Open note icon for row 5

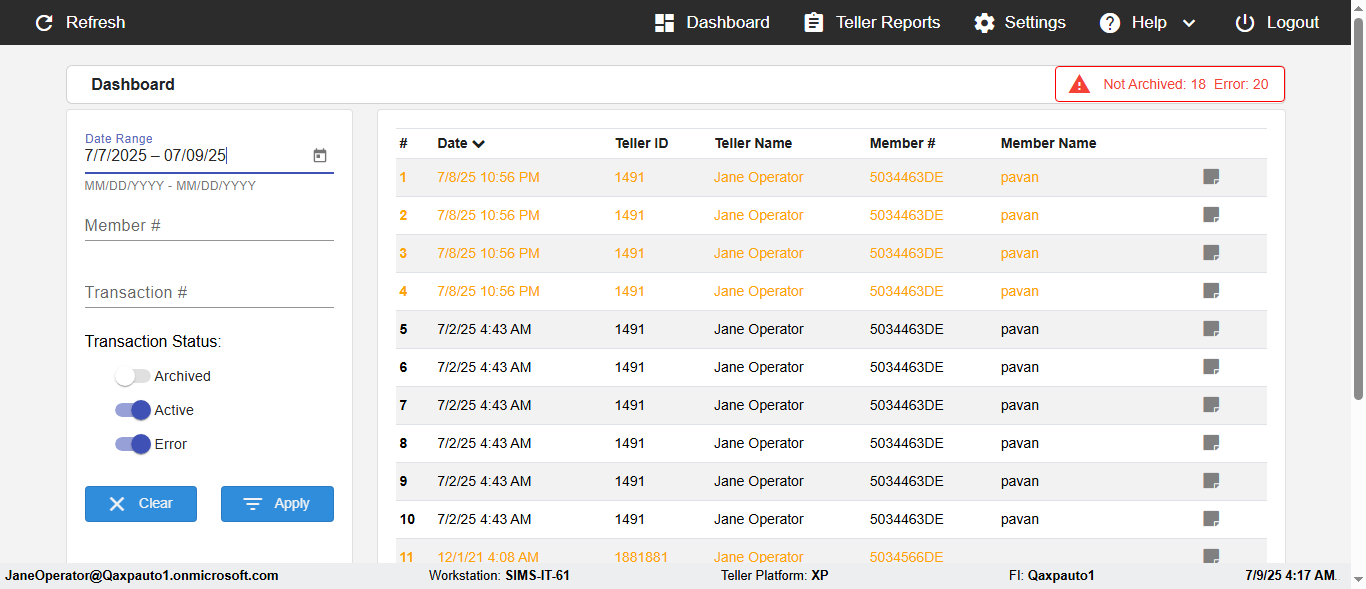click(x=1211, y=329)
